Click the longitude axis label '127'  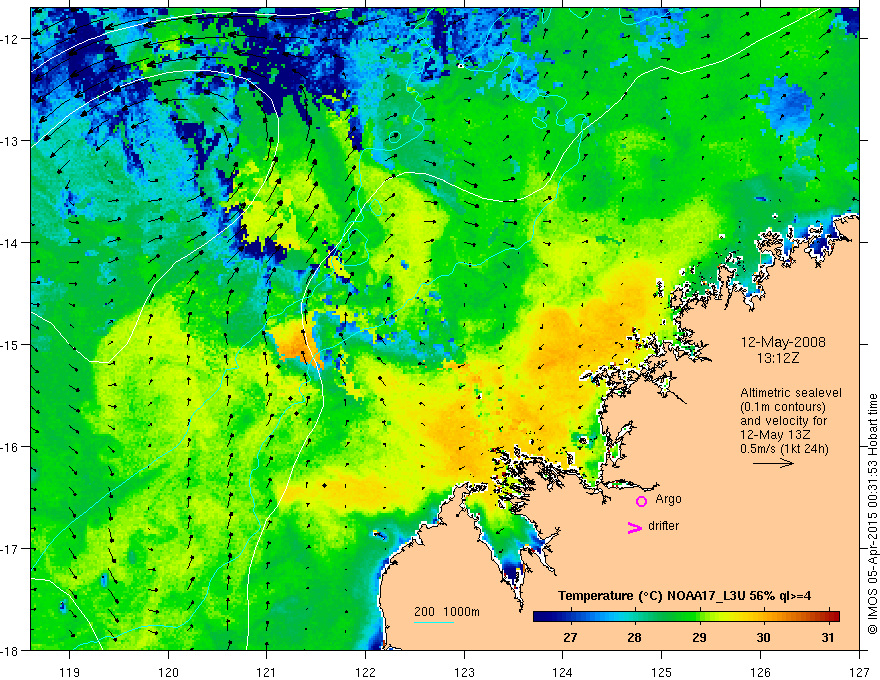[859, 672]
